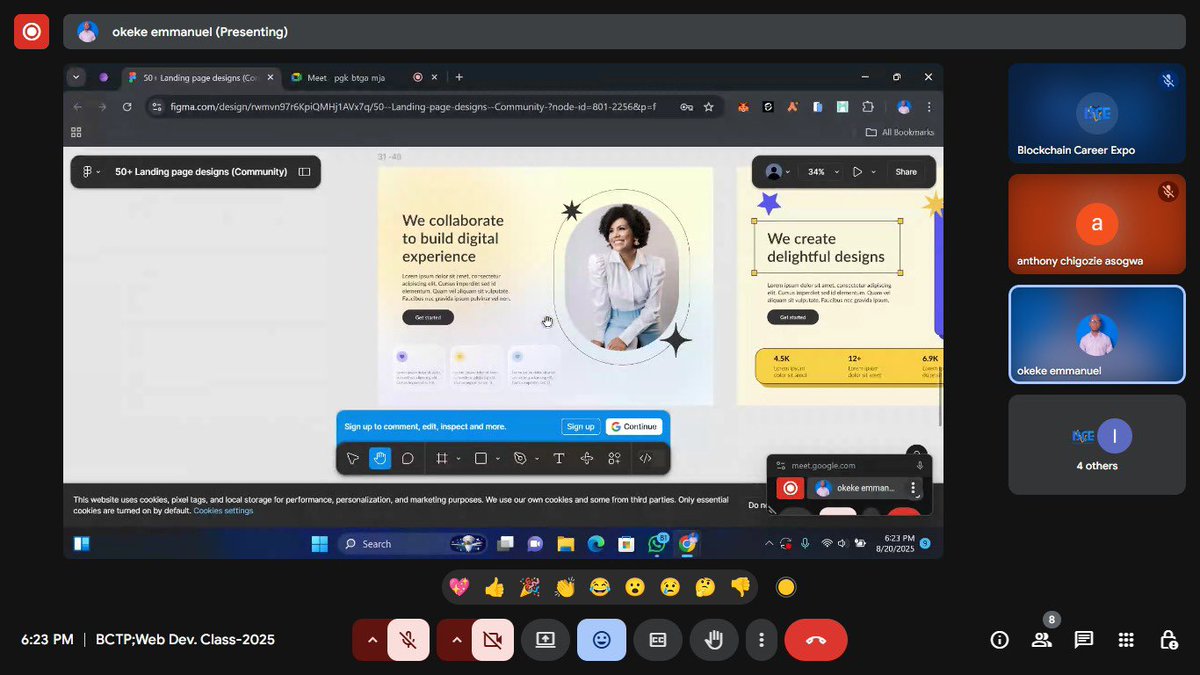Open the Meet chat panel
The width and height of the screenshot is (1200, 675).
click(x=1083, y=640)
